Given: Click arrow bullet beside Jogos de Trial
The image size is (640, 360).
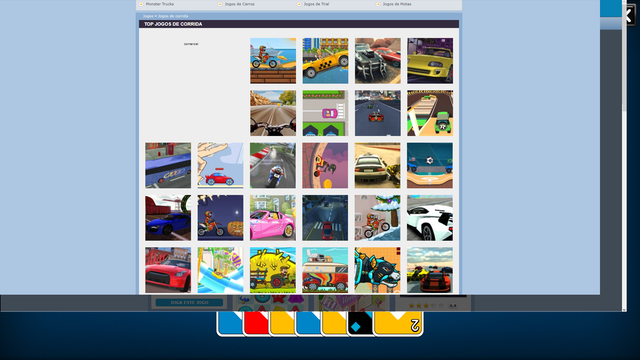Looking at the screenshot, I should 299,4.
